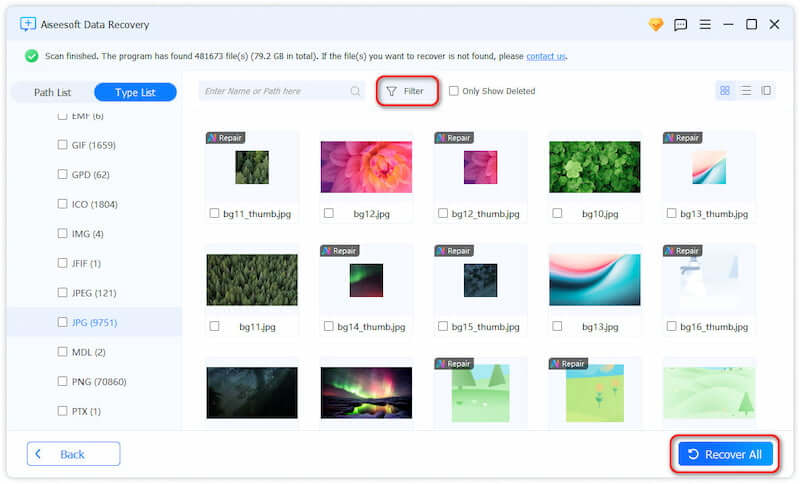Switch to list view layout
This screenshot has height=484, width=800.
745,91
